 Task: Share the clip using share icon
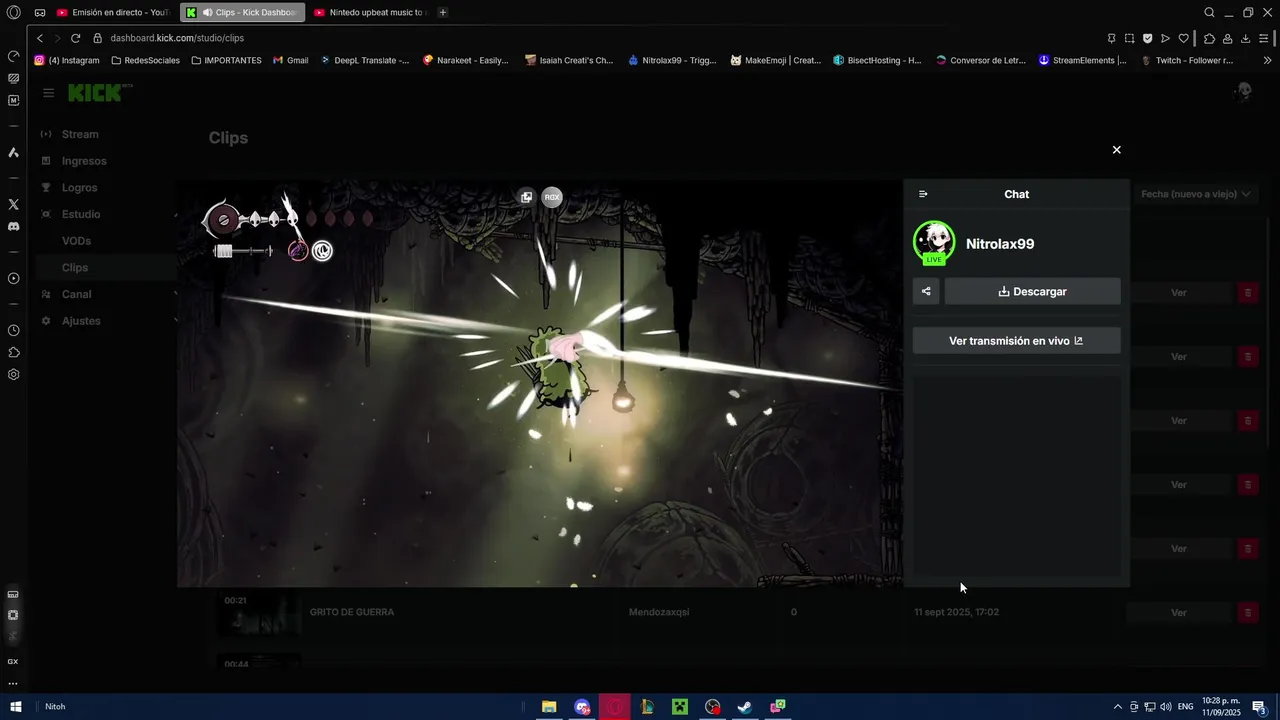tap(926, 292)
